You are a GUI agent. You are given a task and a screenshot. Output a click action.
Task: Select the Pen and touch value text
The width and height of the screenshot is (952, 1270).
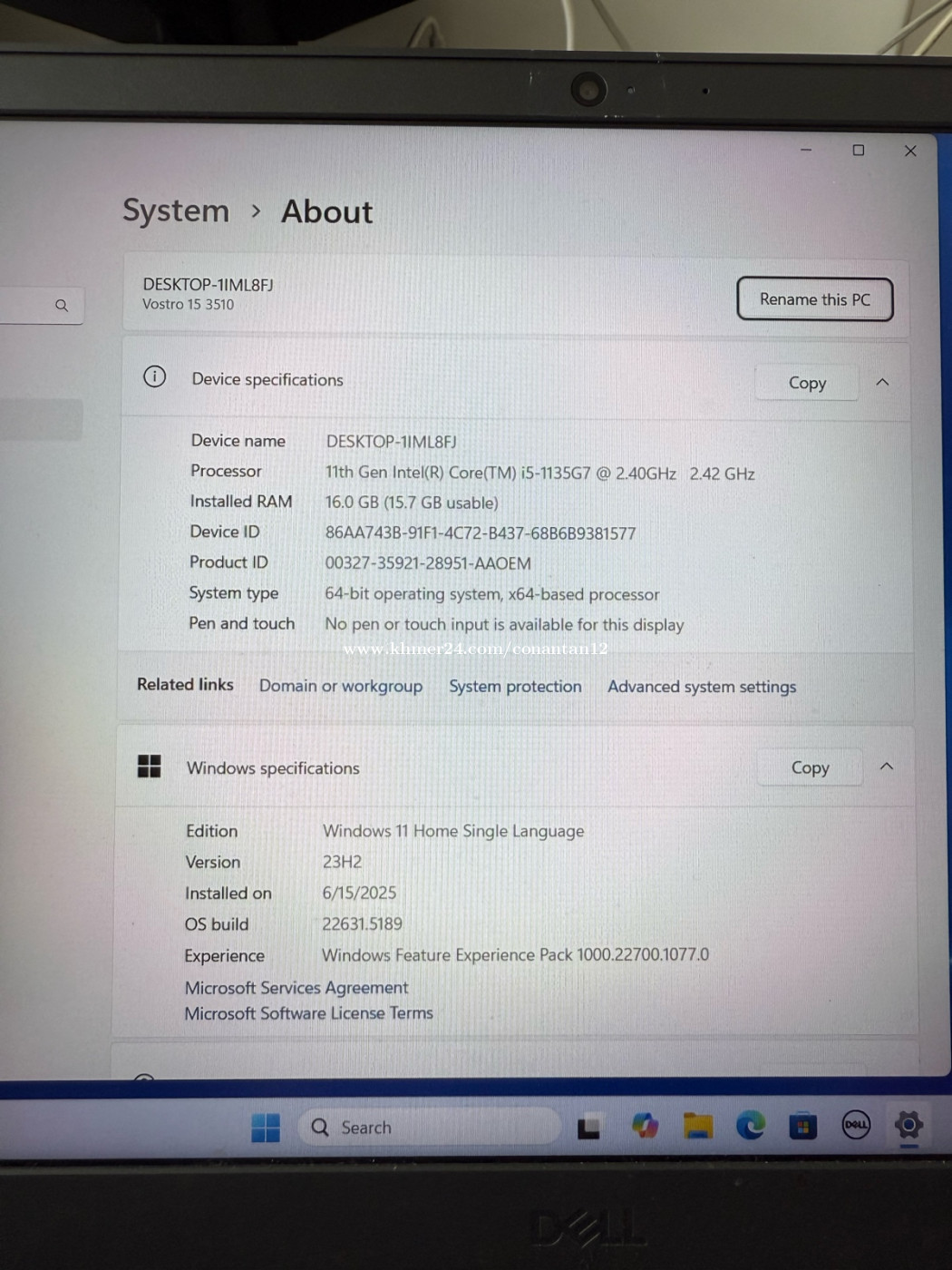[504, 625]
